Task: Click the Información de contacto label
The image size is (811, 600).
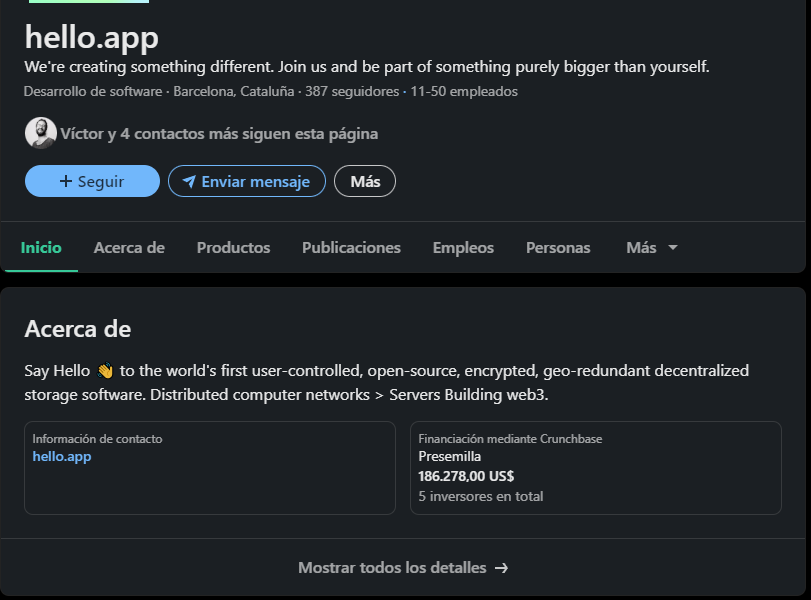Action: 97,439
